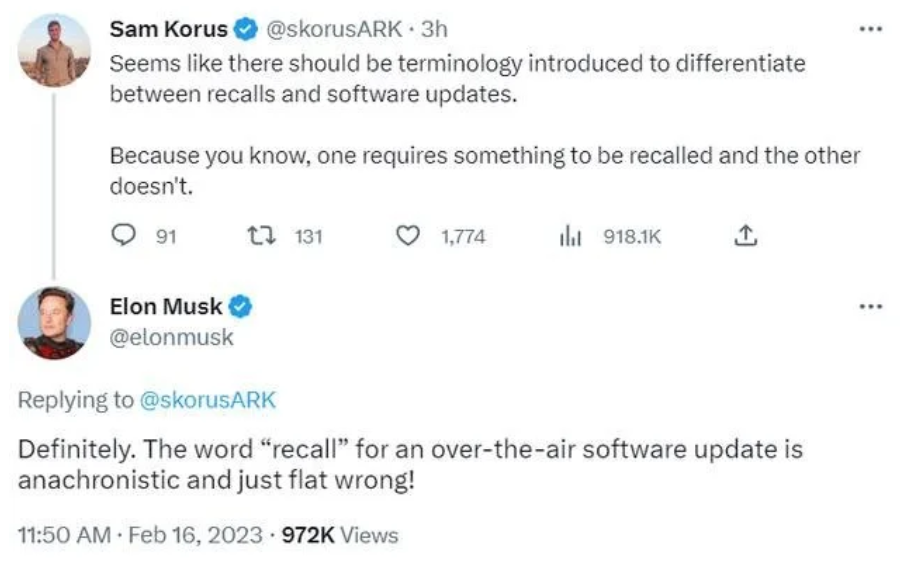Click the reply icon on Sam Korus's tweet
Screen dimensions: 900x561
(x=123, y=236)
